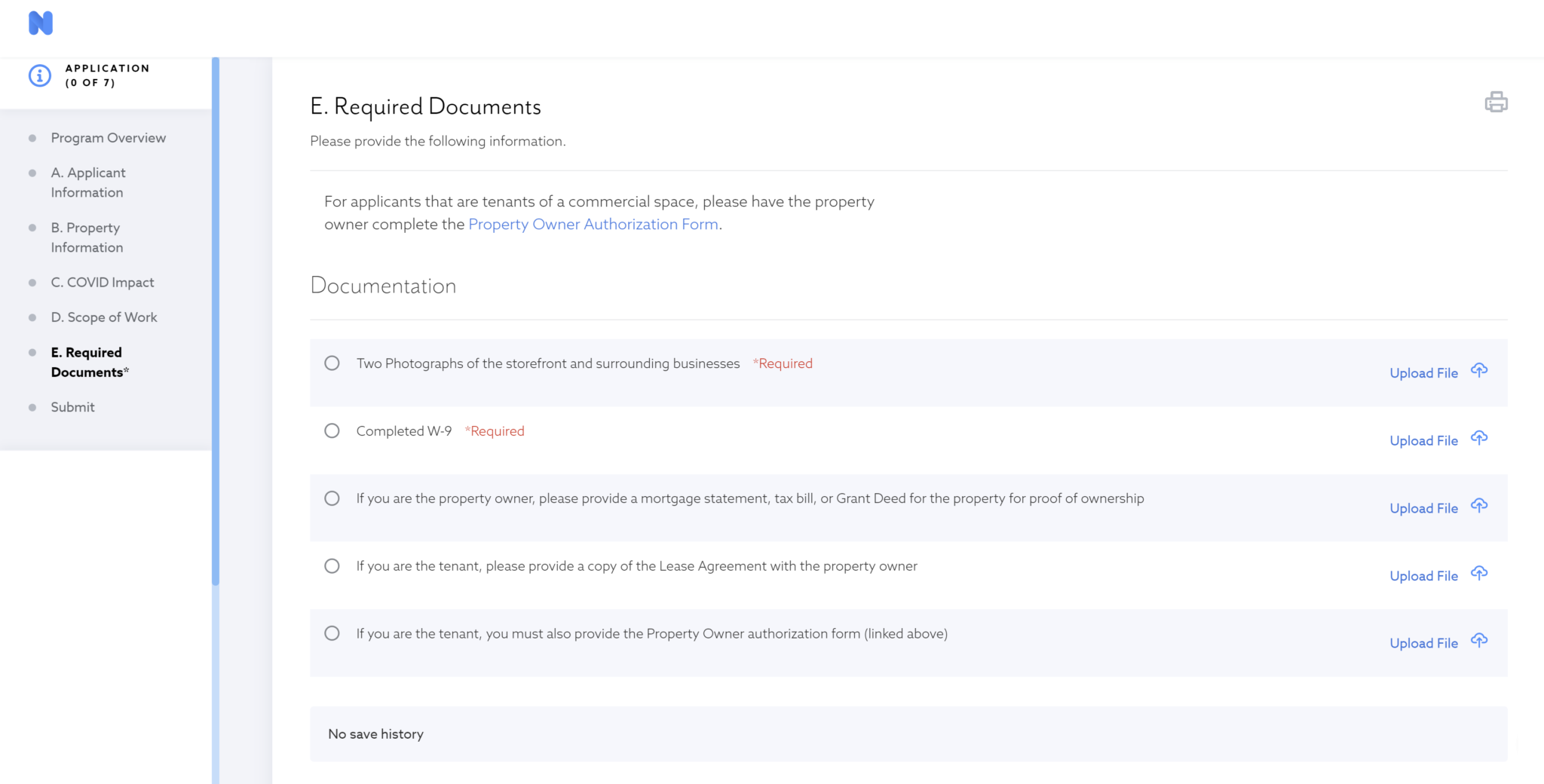
Task: Click Upload File for mortgage statement proof
Action: click(1423, 509)
